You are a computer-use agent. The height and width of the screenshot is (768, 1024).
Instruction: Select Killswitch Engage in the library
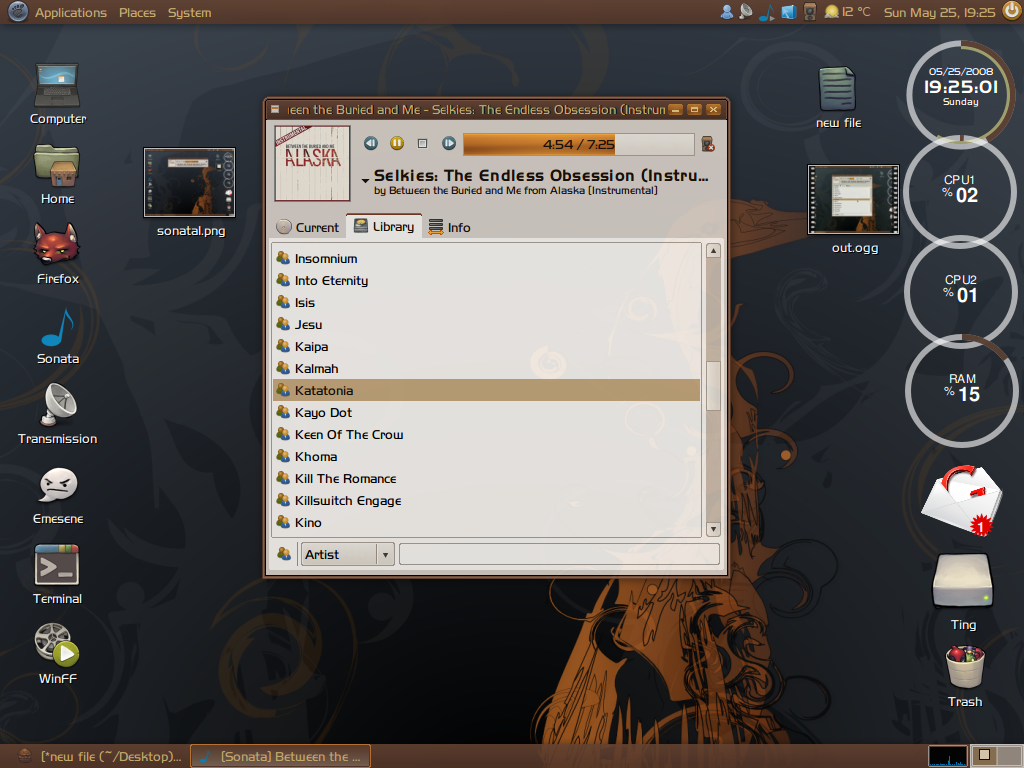pos(348,500)
